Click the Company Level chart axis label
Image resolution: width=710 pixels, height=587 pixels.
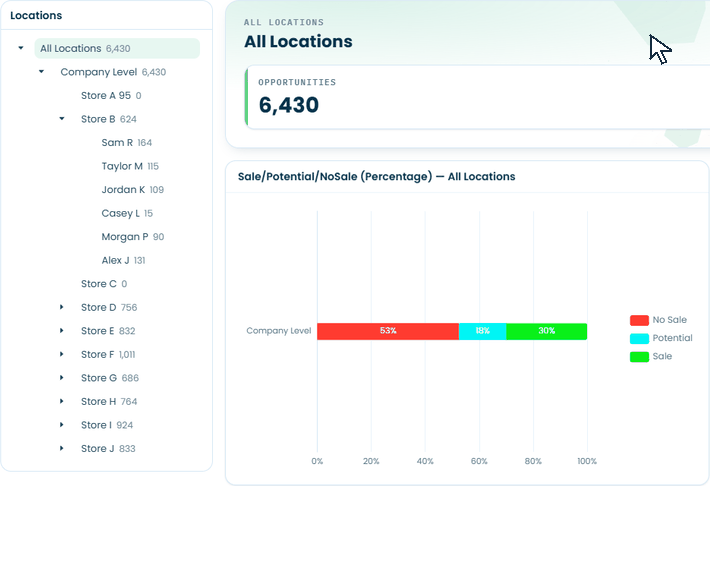click(x=278, y=331)
